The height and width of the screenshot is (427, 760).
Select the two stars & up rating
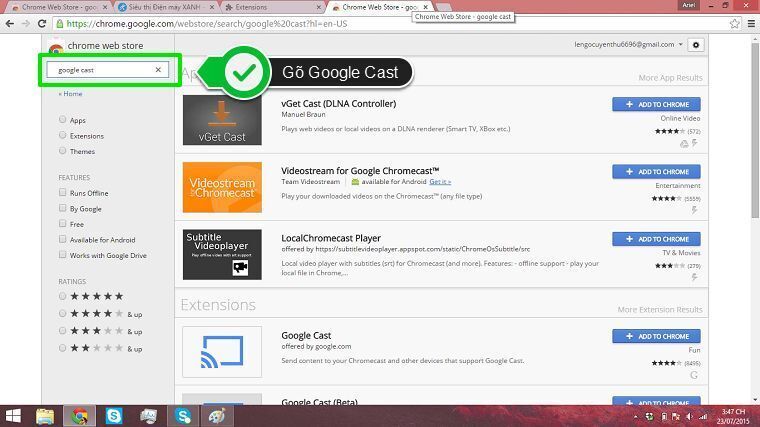click(x=63, y=348)
